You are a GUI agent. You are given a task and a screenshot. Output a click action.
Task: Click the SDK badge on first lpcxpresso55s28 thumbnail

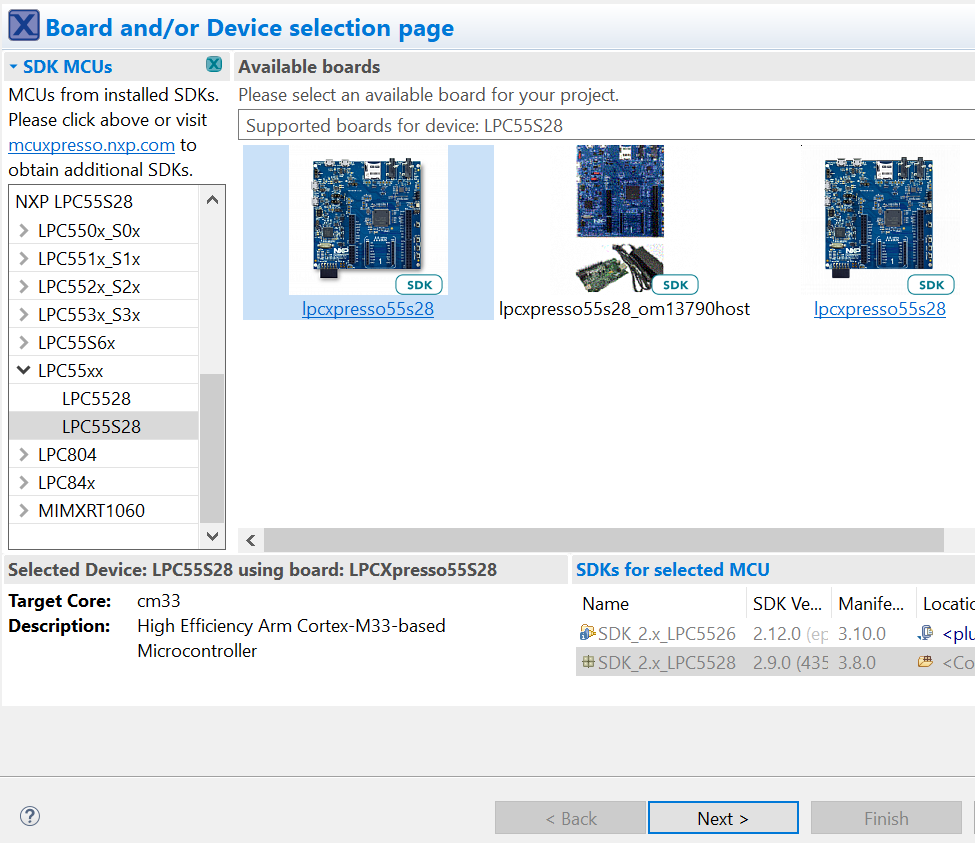tap(419, 284)
